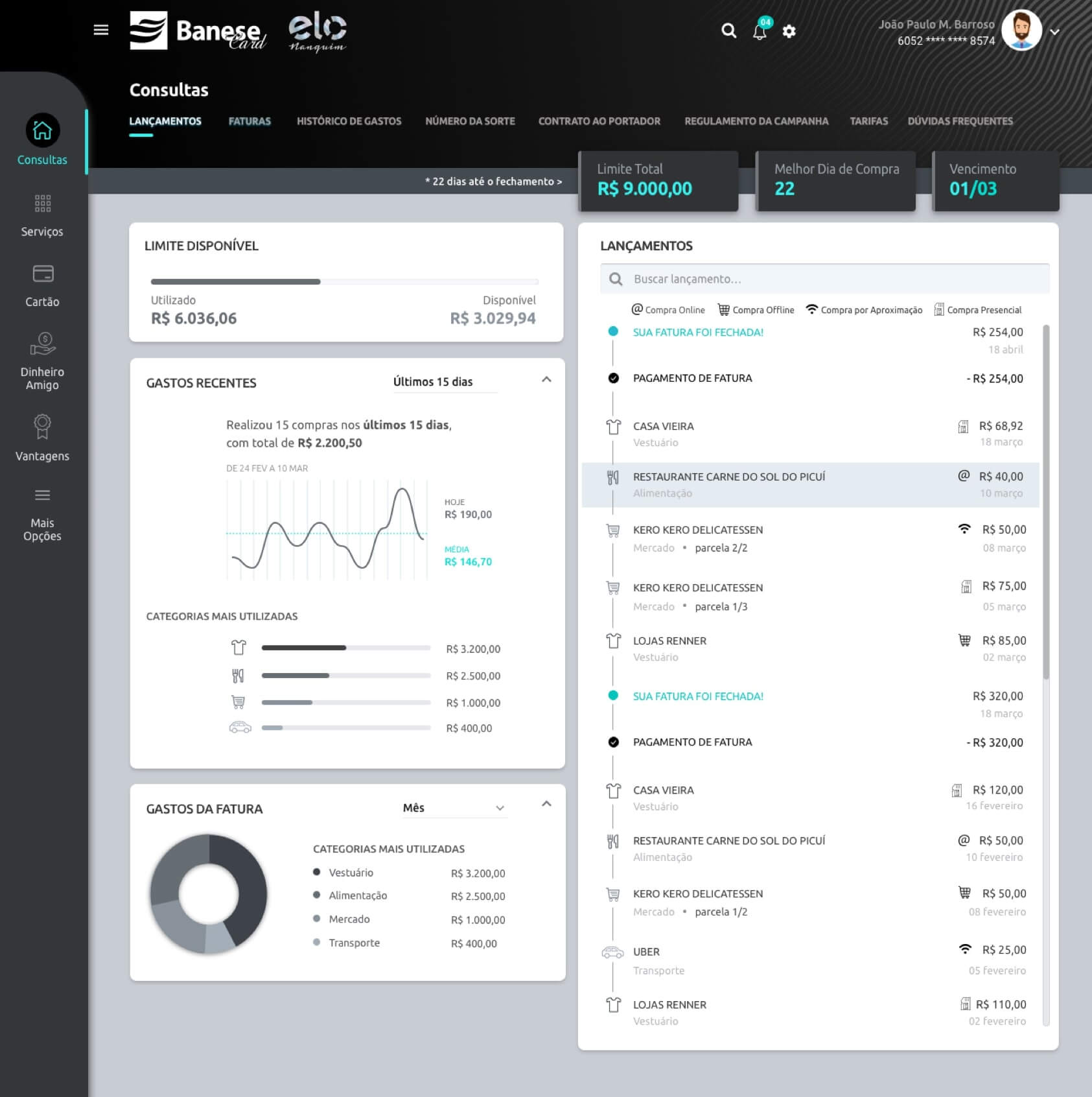Click the Melhor Dia de Compra card
The height and width of the screenshot is (1097, 1092).
(x=836, y=181)
